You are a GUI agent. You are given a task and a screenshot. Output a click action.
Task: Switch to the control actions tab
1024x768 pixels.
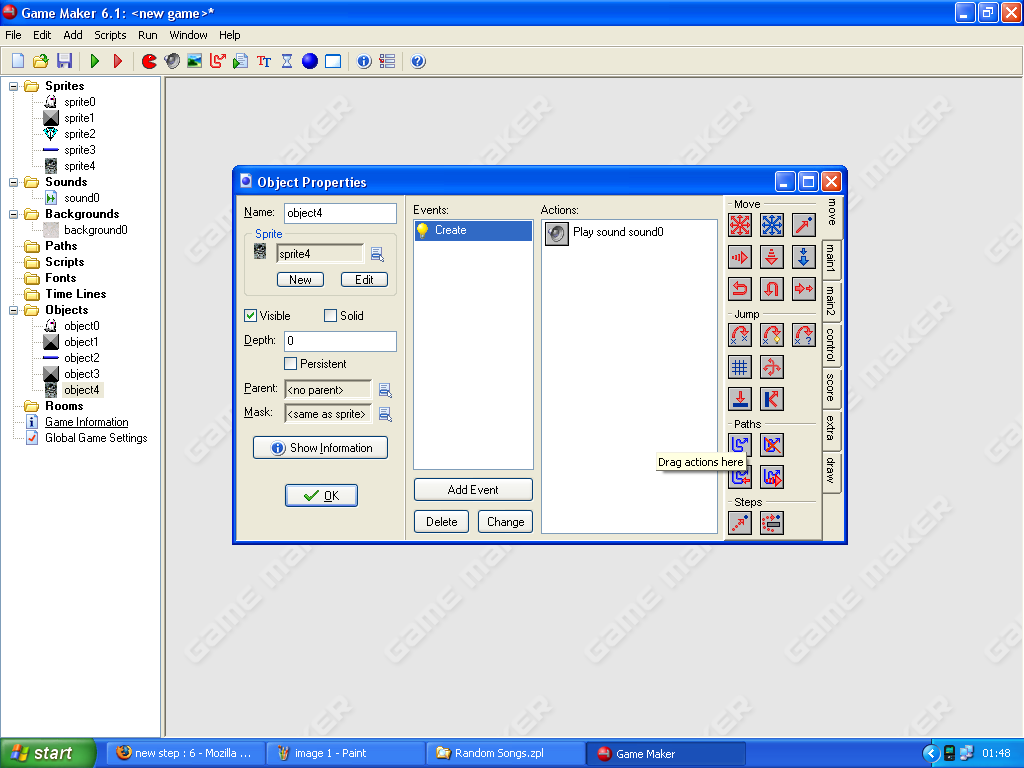[830, 344]
